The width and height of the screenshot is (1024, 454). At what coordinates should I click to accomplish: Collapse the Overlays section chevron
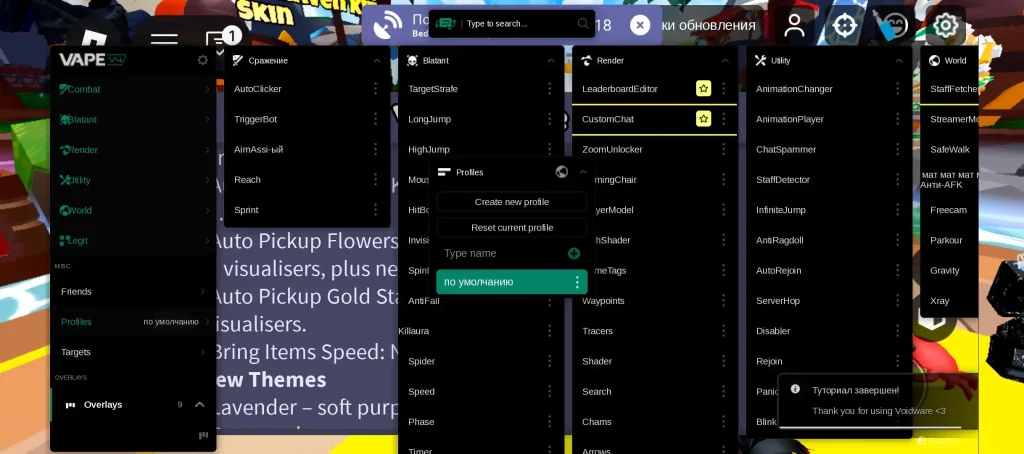coord(200,405)
